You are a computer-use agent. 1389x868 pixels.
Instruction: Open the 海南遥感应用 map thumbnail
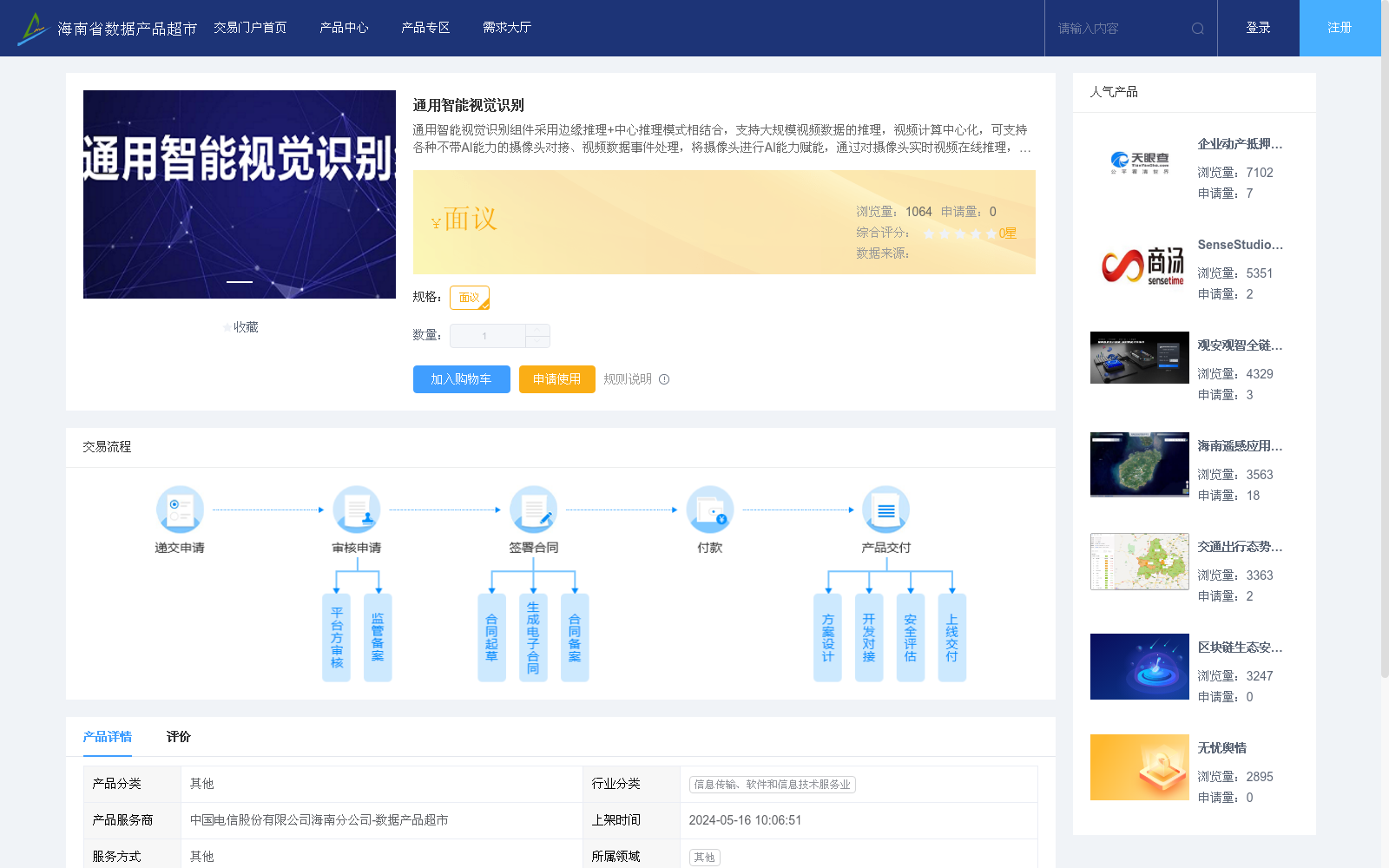tap(1140, 464)
